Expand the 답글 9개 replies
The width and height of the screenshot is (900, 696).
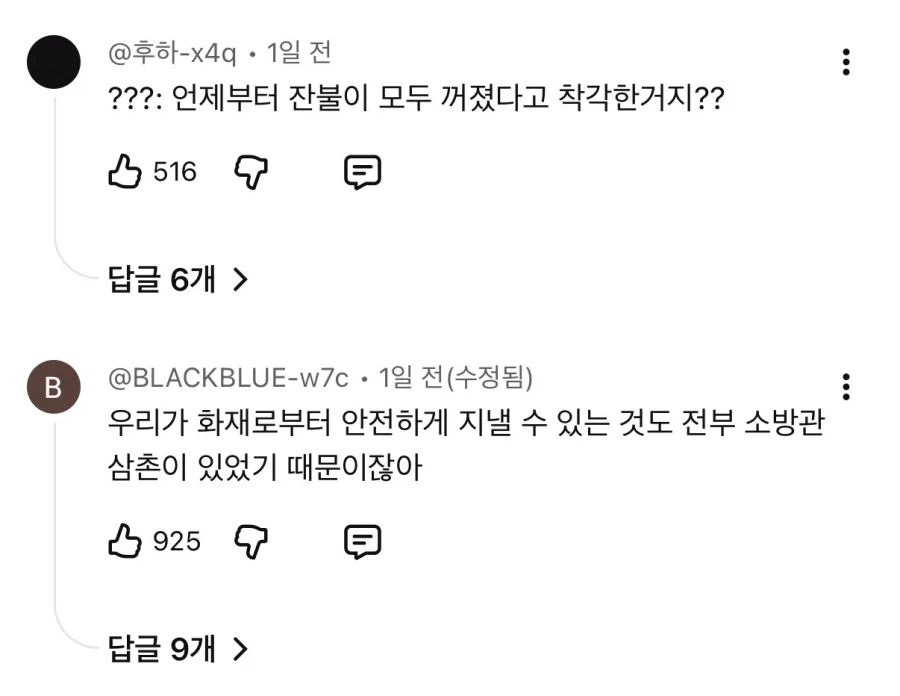click(x=177, y=650)
